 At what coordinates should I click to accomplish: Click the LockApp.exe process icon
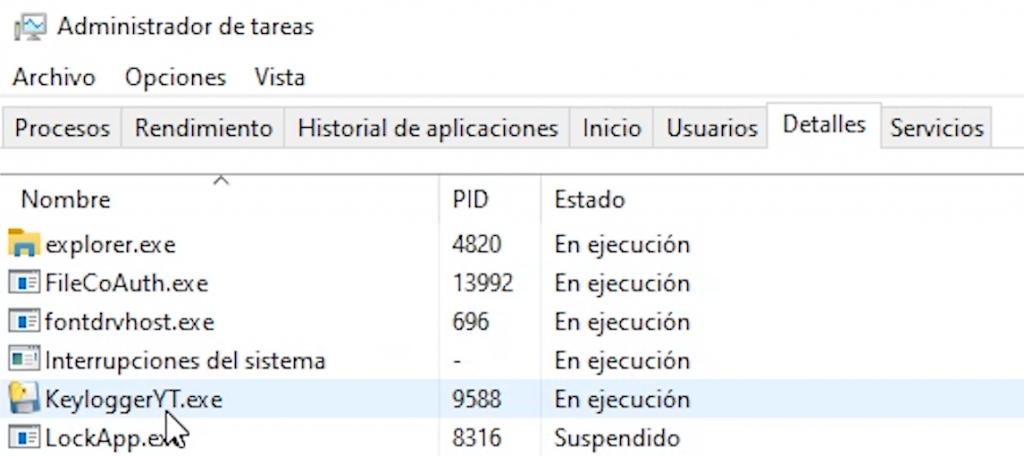(x=24, y=437)
